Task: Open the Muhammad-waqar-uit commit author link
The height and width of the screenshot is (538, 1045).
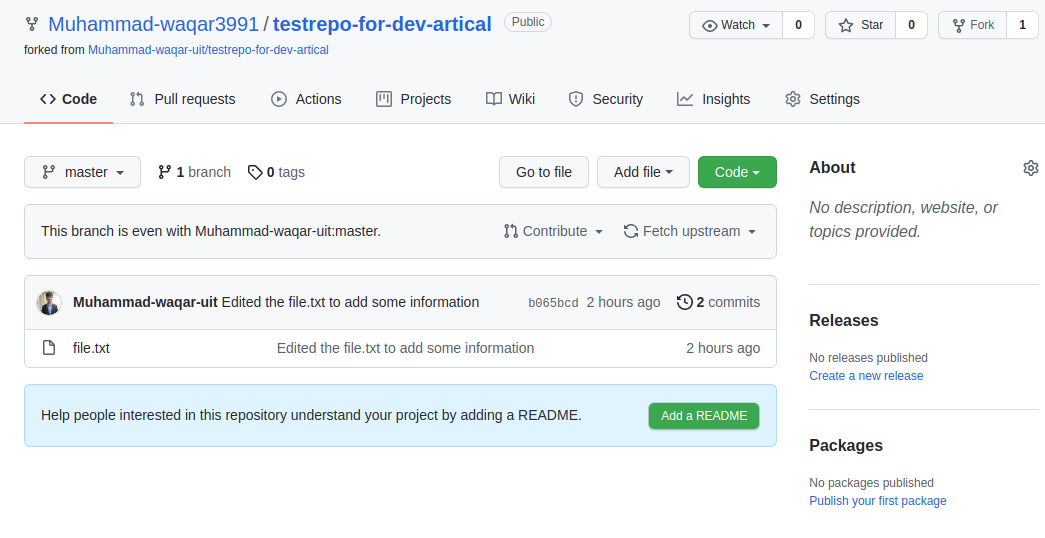Action: click(145, 302)
